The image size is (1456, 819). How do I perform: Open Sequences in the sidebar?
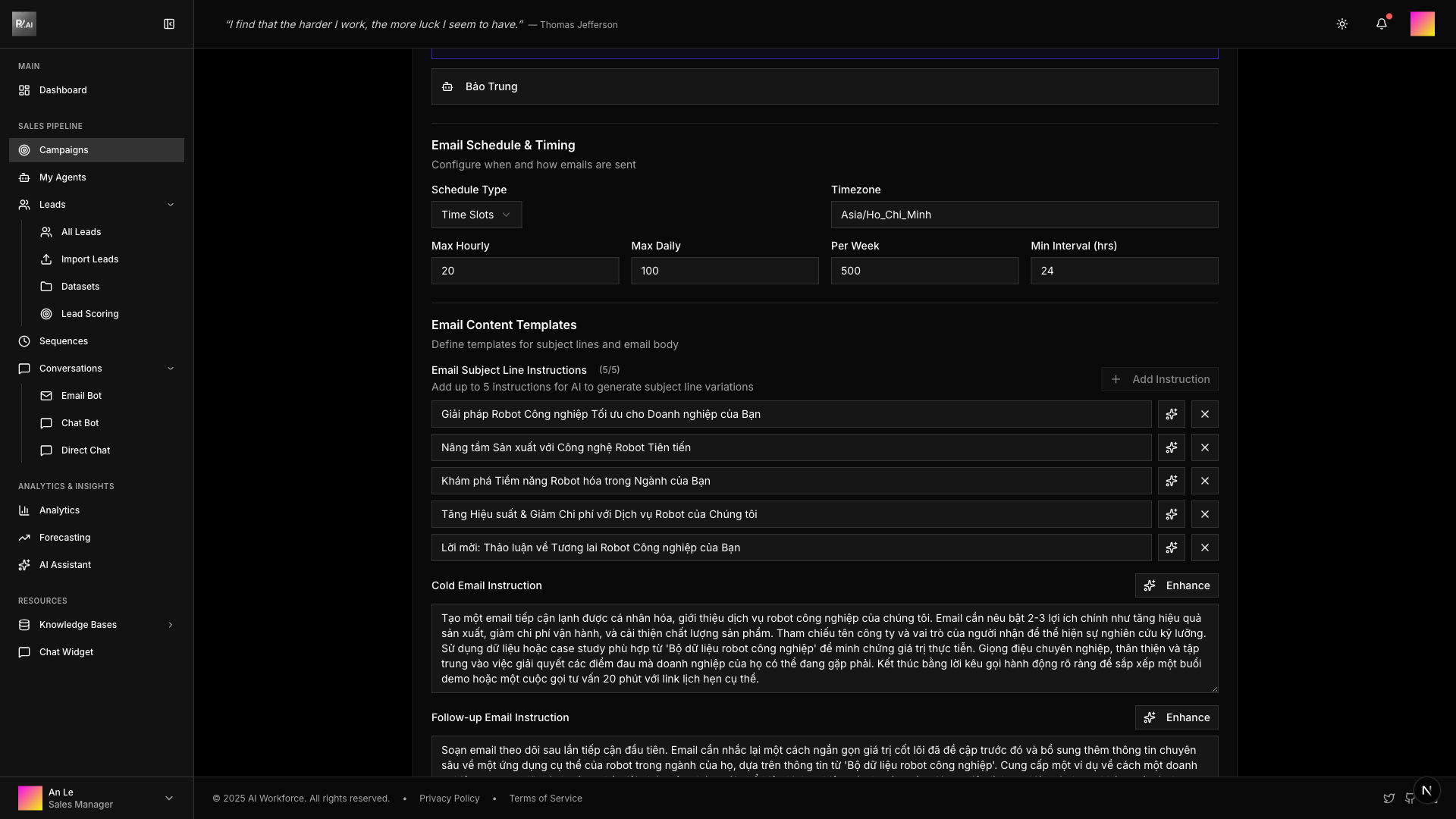point(64,341)
